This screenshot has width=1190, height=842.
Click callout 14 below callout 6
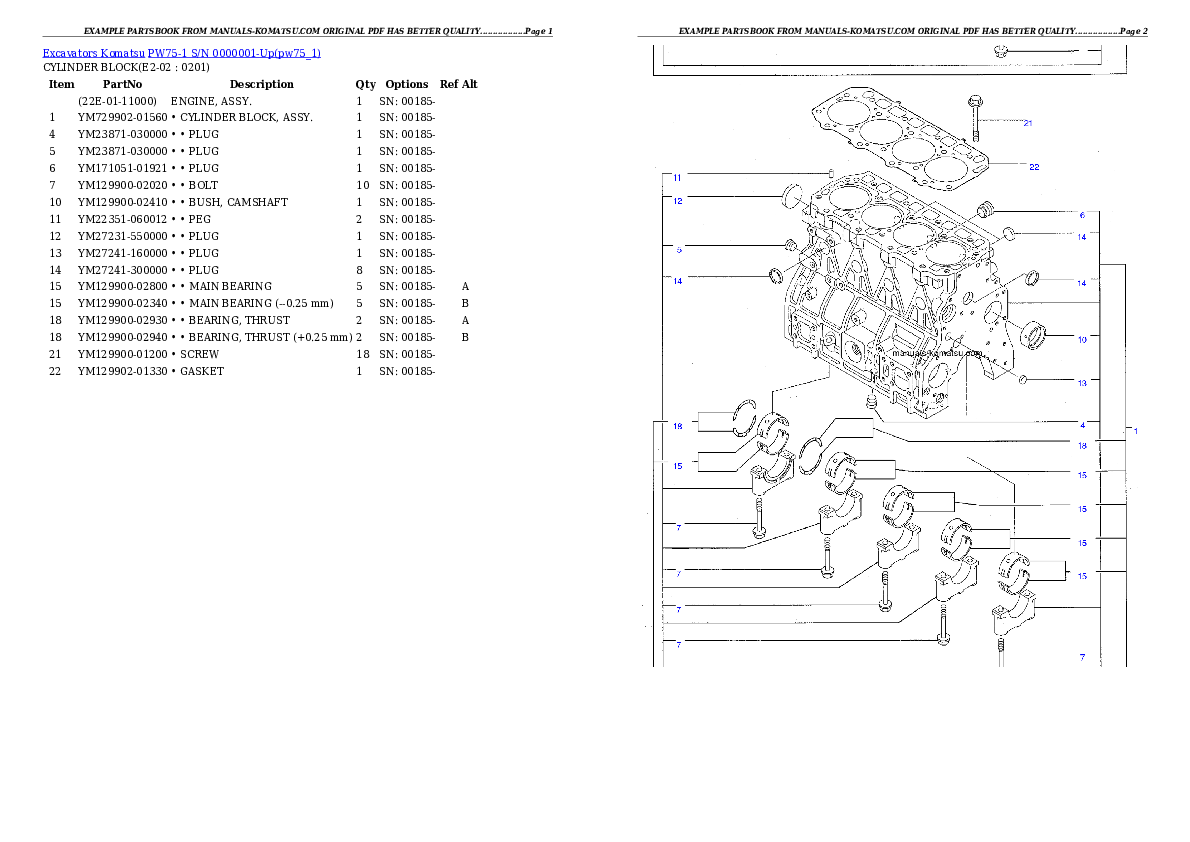(1082, 236)
